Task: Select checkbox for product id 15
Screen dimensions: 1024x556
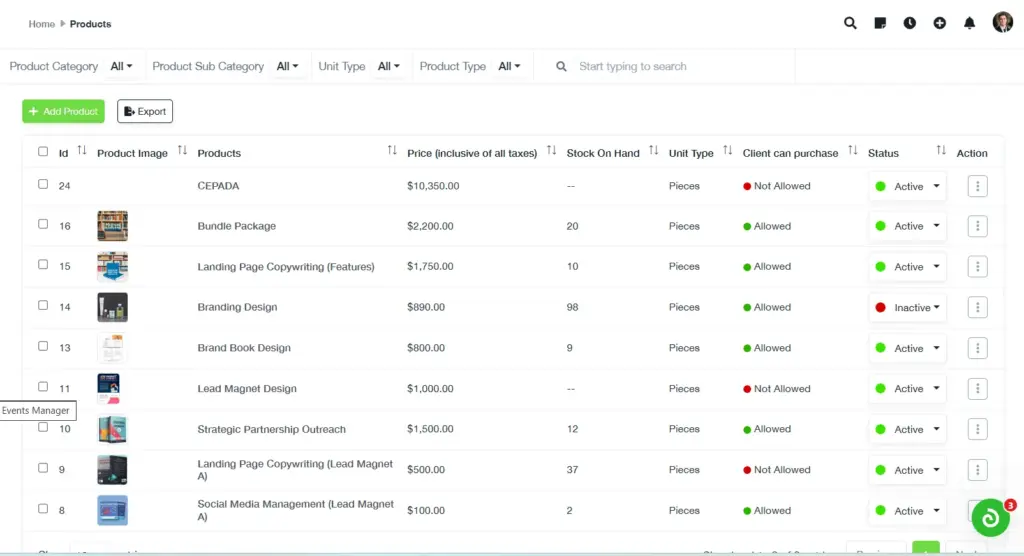Action: coord(42,265)
